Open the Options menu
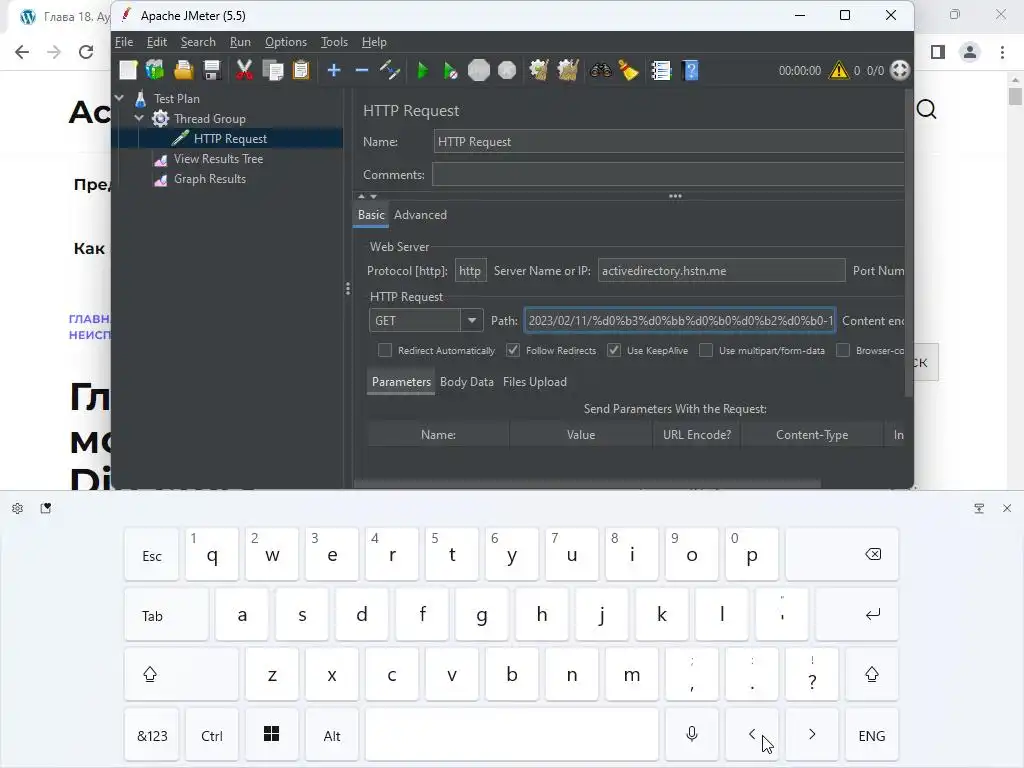Viewport: 1024px width, 768px height. pyautogui.click(x=285, y=42)
